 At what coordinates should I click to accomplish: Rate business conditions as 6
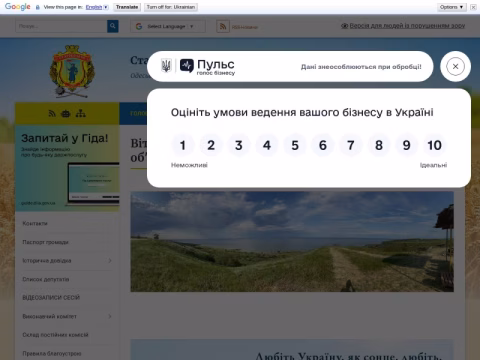(x=323, y=145)
